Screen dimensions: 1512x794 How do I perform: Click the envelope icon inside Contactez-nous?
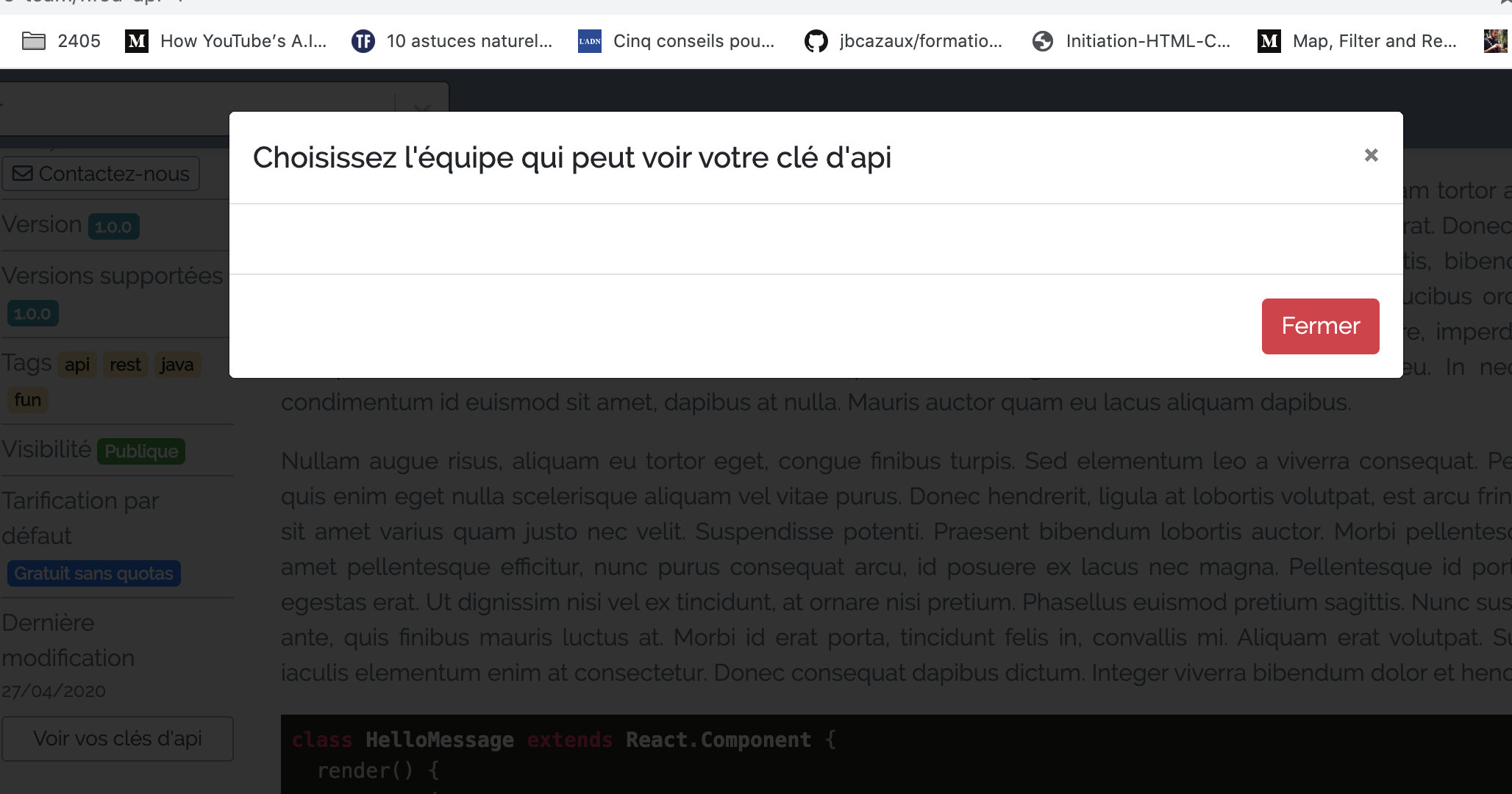point(22,174)
